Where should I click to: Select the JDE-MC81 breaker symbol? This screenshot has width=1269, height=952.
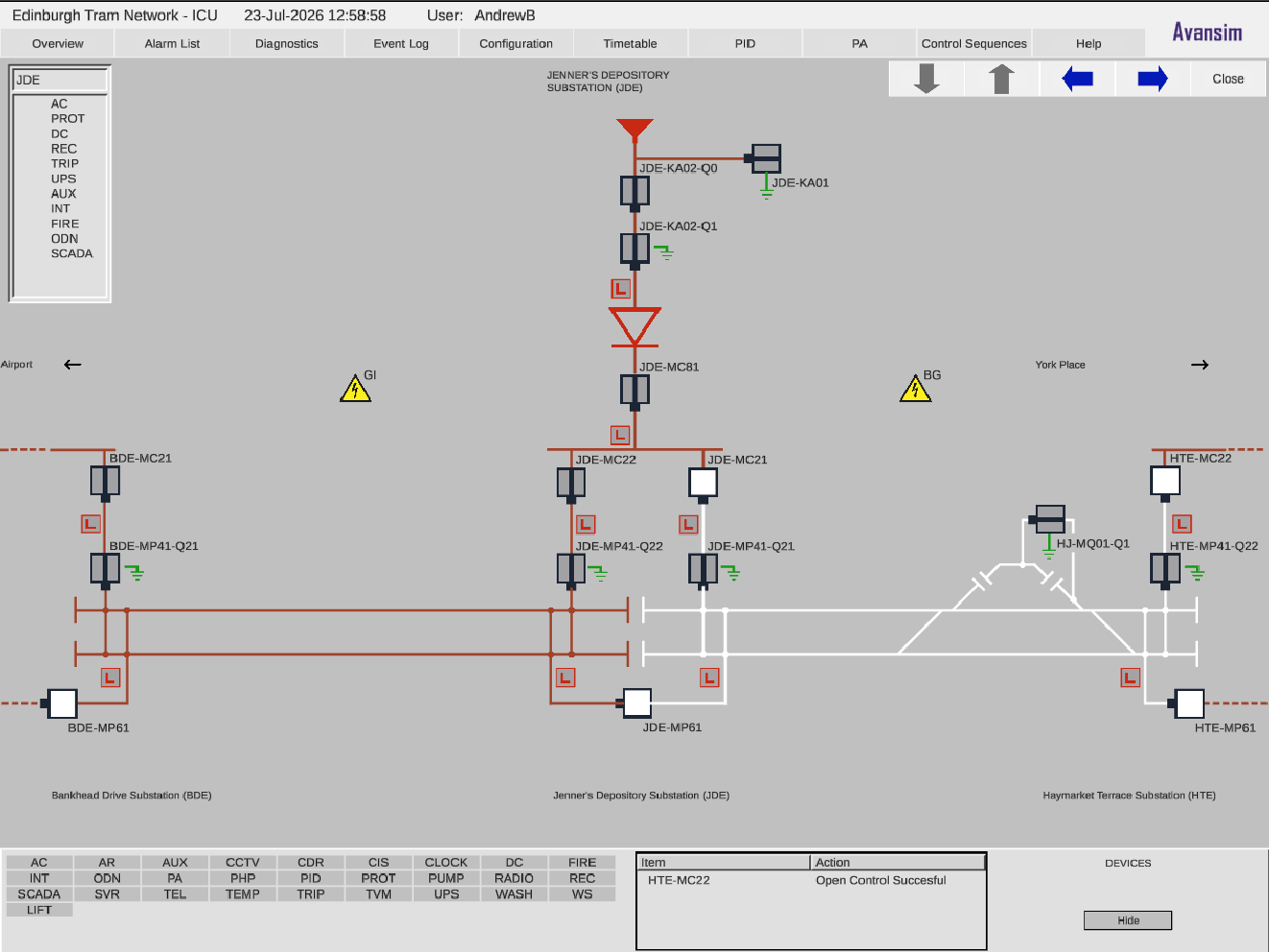click(634, 392)
